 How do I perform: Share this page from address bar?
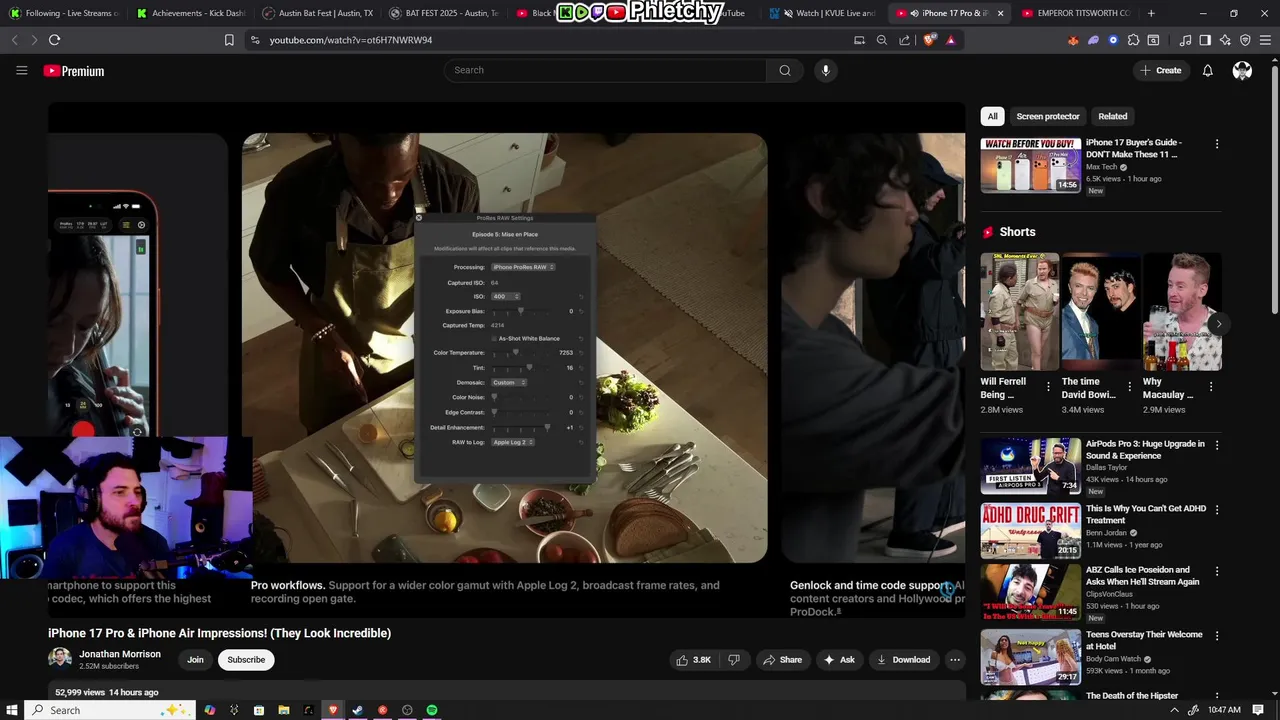(x=905, y=40)
